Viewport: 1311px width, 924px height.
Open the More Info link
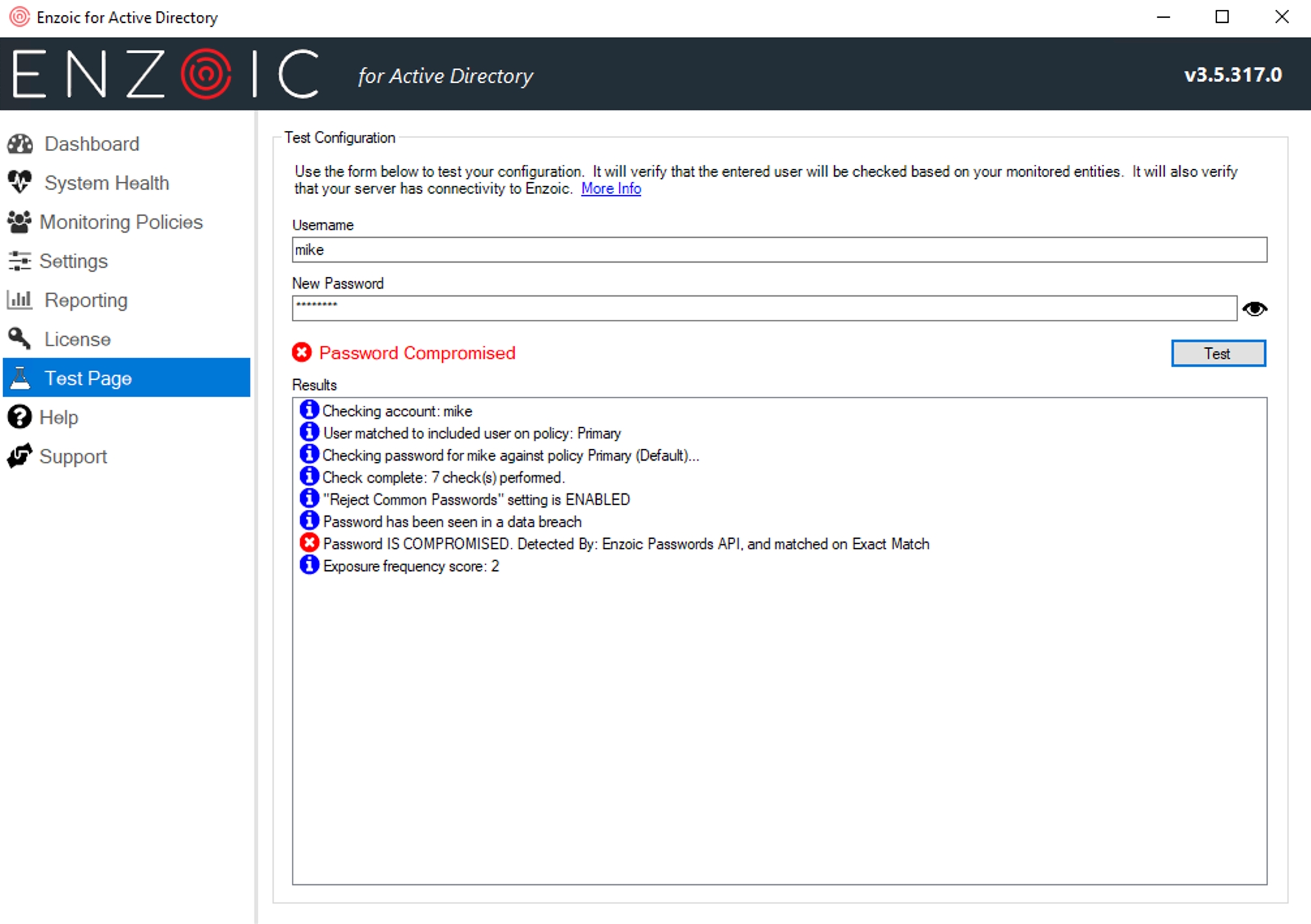coord(611,189)
